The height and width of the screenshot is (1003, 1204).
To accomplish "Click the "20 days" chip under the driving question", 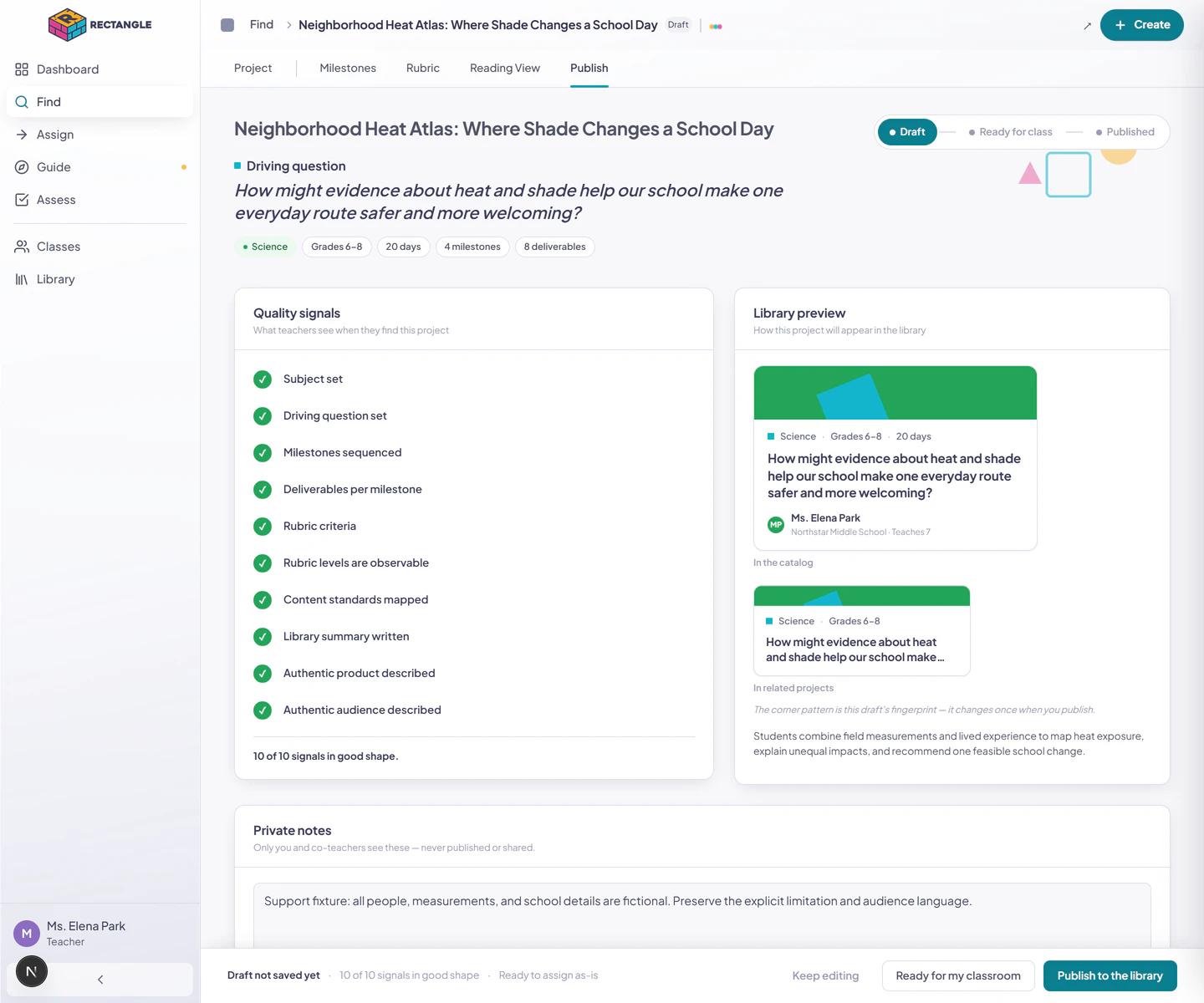I will [x=403, y=247].
